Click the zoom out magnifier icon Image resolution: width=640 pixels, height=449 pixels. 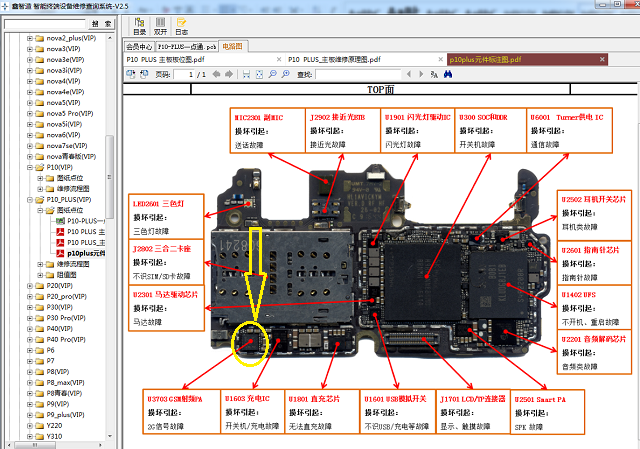click(x=272, y=74)
